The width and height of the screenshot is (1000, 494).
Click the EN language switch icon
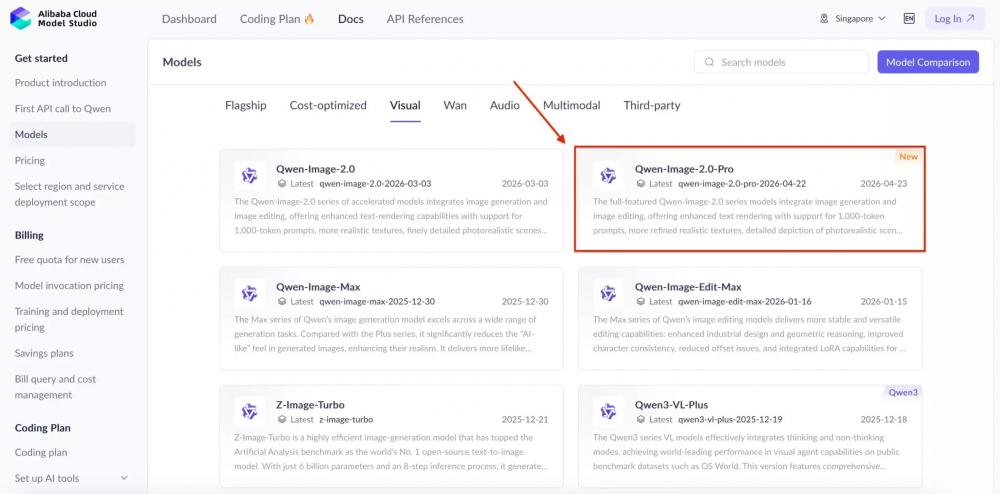point(909,18)
